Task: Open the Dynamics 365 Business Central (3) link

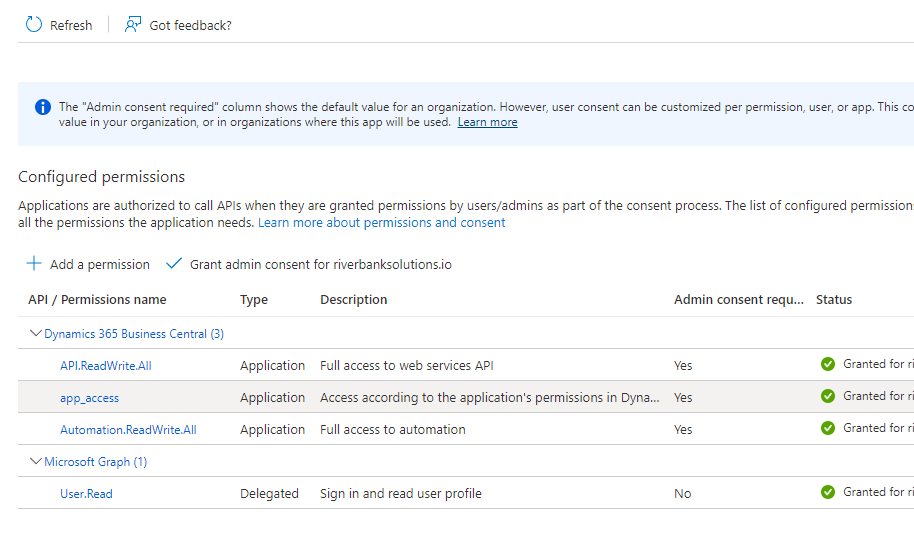Action: click(x=134, y=334)
